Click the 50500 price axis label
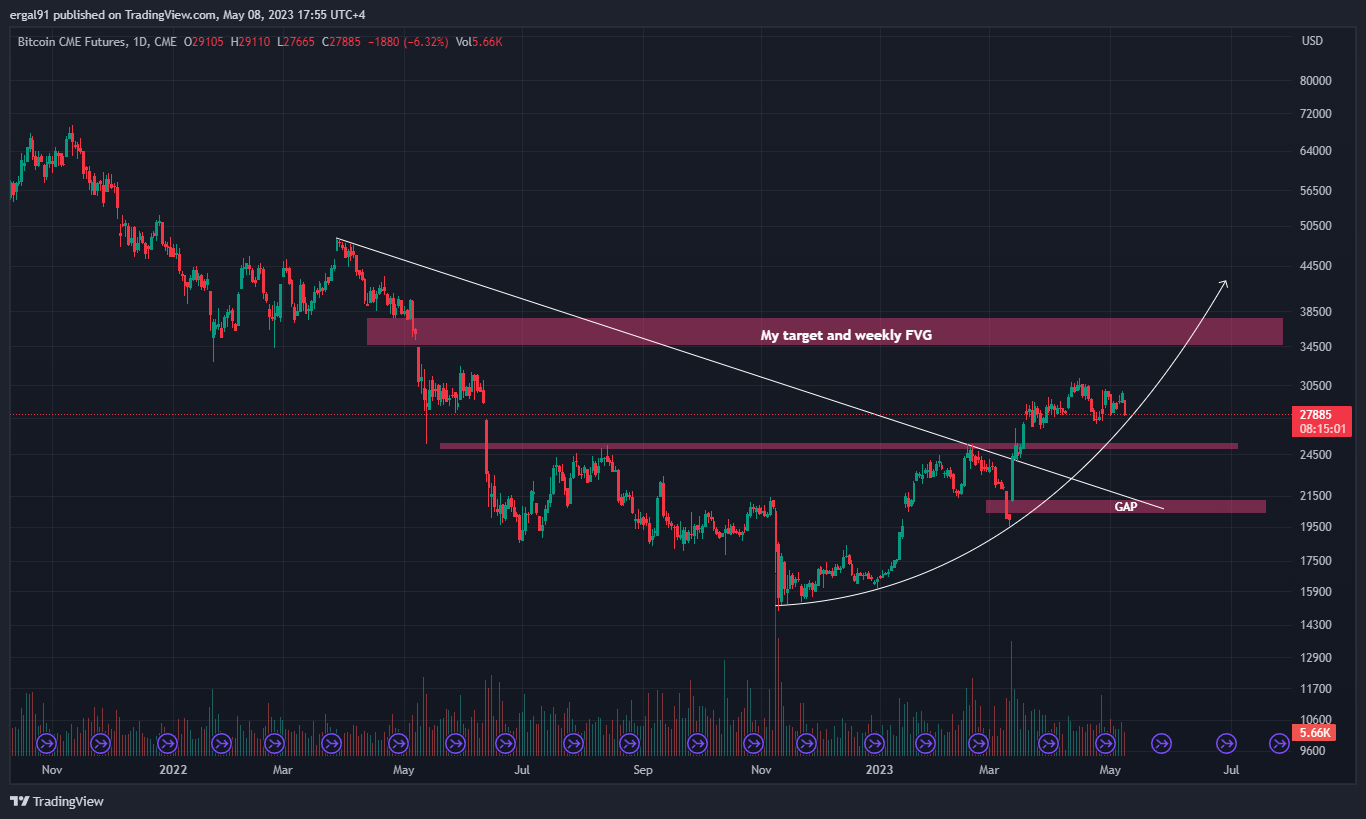The image size is (1366, 819). [x=1316, y=226]
